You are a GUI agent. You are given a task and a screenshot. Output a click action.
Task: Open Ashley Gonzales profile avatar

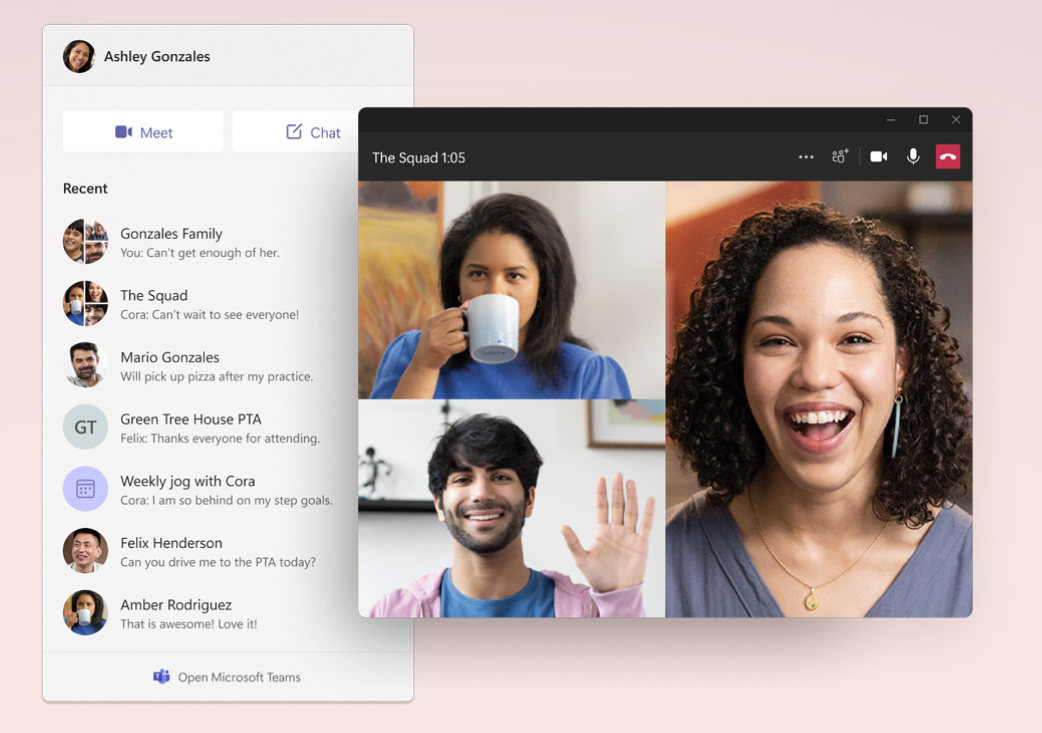(x=79, y=56)
